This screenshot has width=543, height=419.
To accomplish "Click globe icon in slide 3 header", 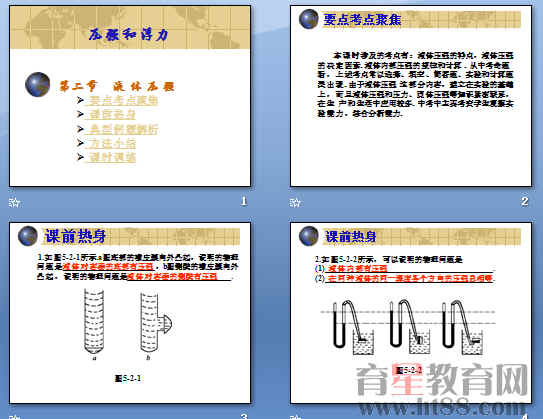I will point(28,236).
